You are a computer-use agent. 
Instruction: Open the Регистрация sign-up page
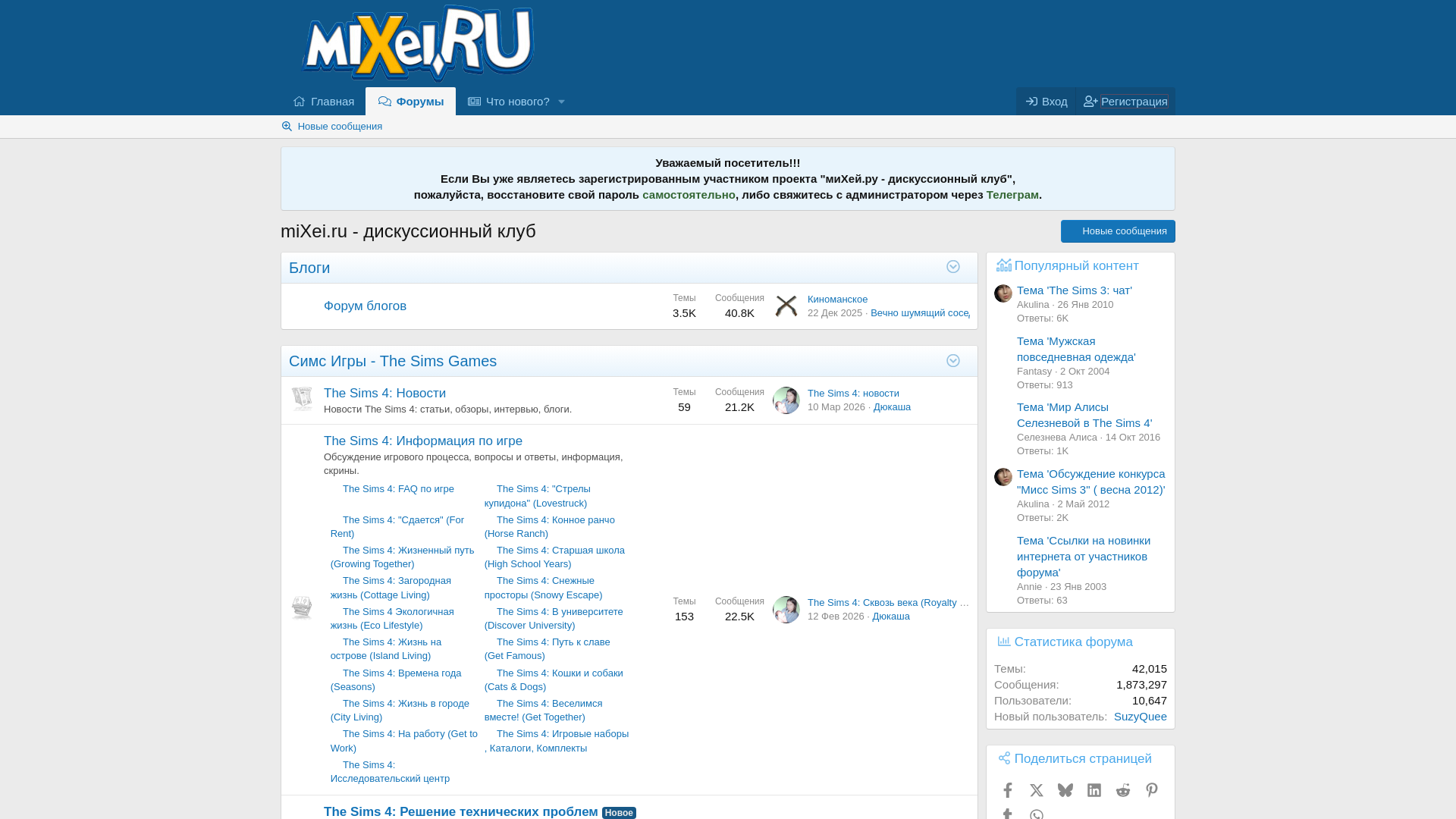(x=1125, y=102)
